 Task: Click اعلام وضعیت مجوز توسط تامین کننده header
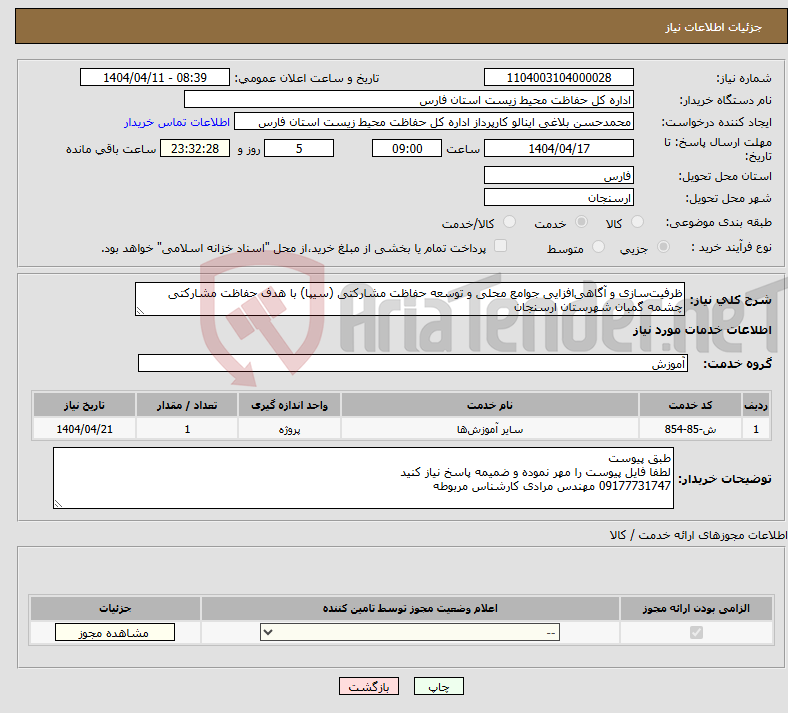pos(410,608)
